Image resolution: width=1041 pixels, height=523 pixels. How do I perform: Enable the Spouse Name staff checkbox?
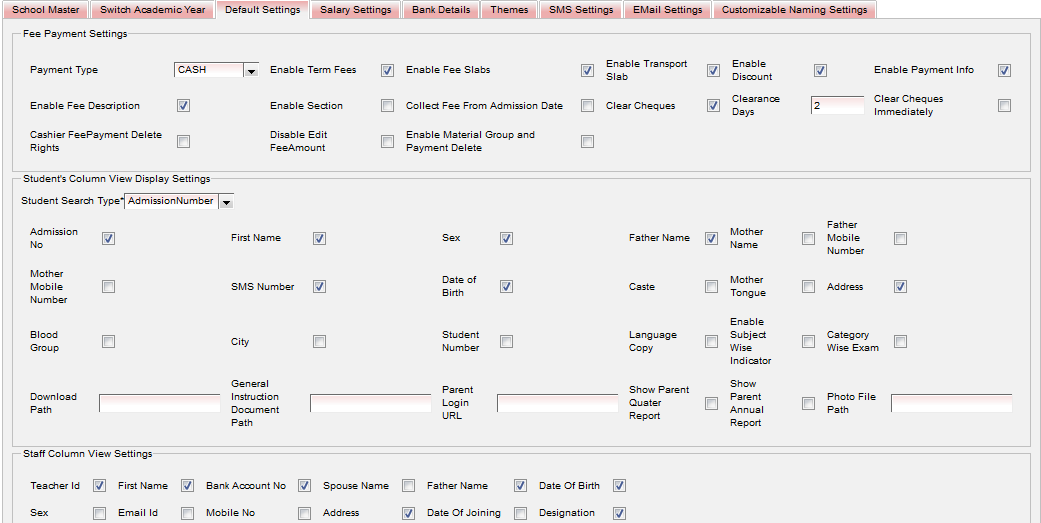click(x=408, y=486)
